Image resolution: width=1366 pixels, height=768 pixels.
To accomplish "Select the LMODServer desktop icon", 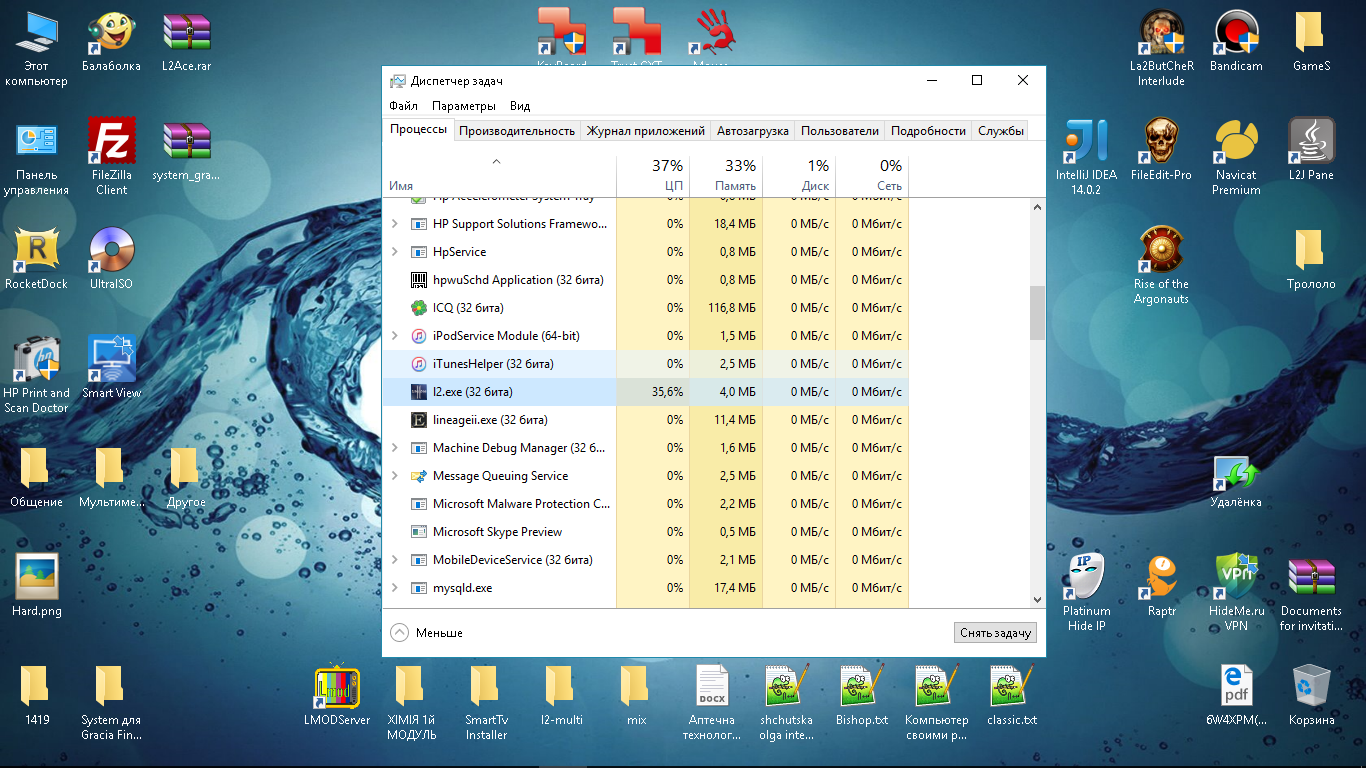I will click(337, 694).
